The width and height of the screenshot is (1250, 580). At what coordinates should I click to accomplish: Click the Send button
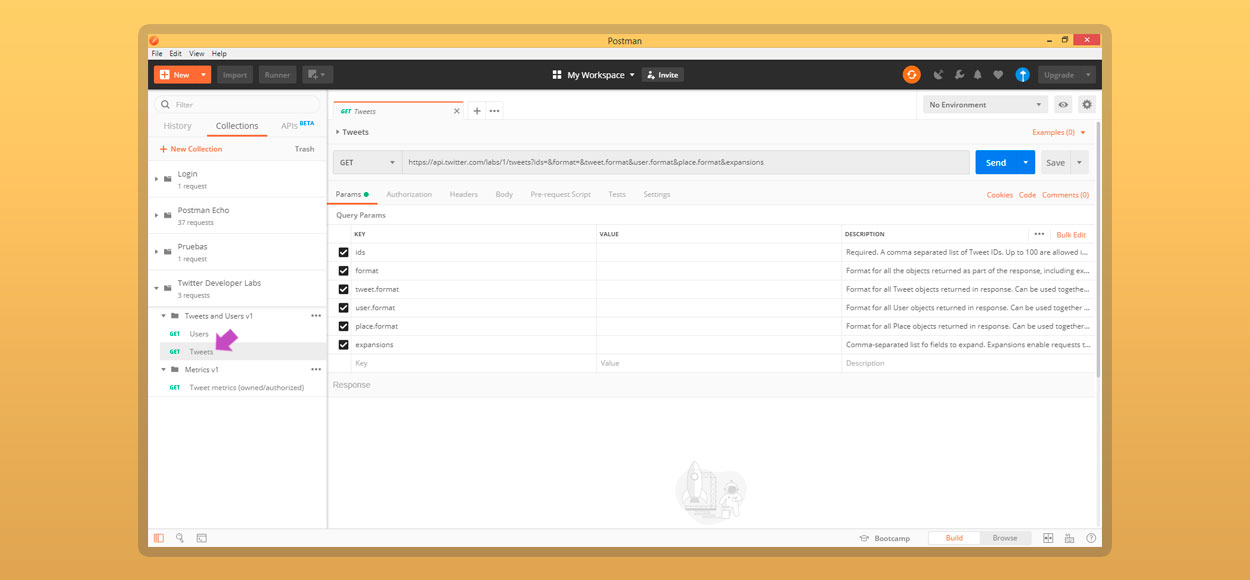coord(996,162)
